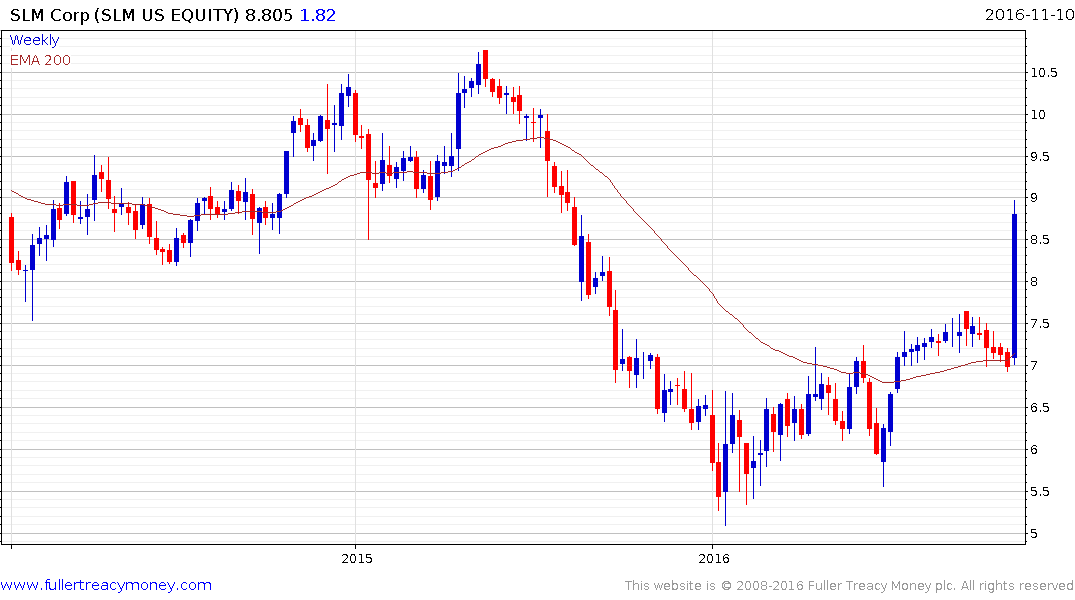Click the 7.5 price axis label

[1040, 324]
